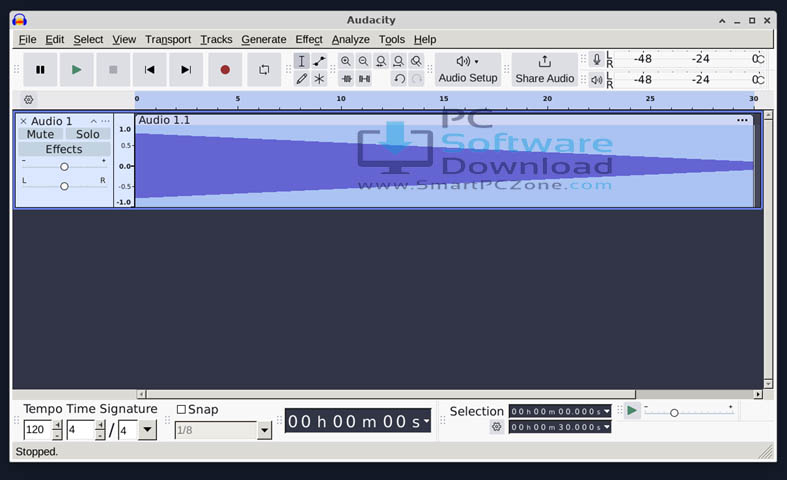The width and height of the screenshot is (787, 480).
Task: Select the Selection (I-beam) tool
Action: click(301, 61)
